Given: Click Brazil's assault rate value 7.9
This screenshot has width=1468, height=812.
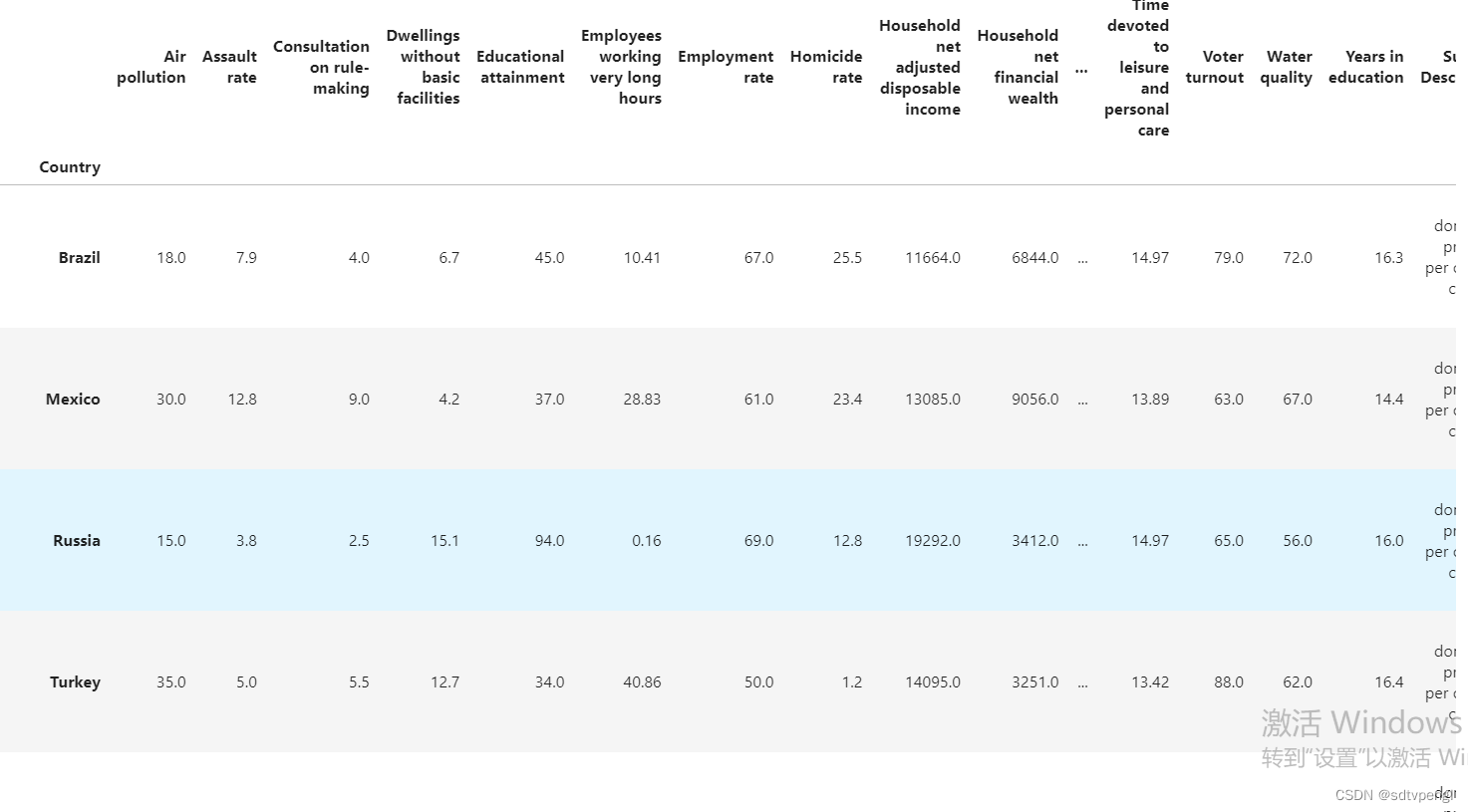Looking at the screenshot, I should 246,257.
